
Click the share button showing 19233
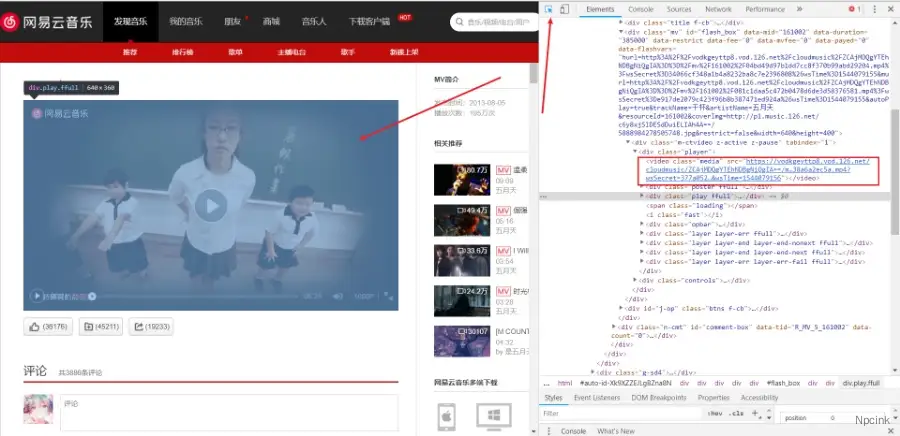coord(151,326)
